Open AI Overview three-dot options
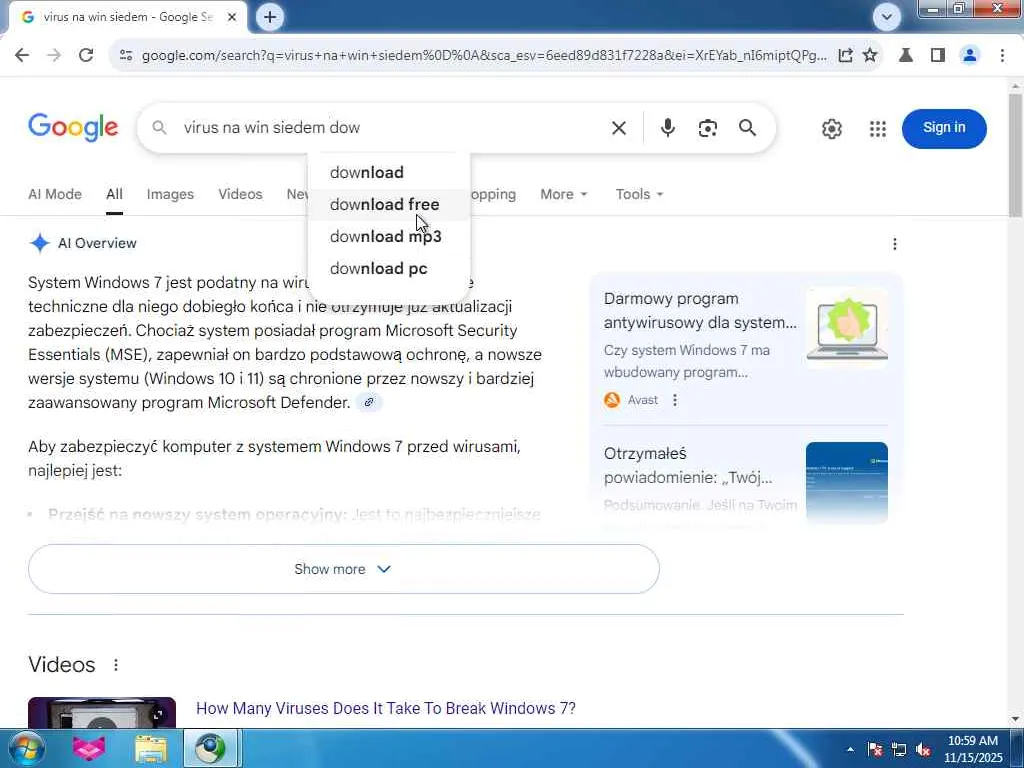 point(895,244)
